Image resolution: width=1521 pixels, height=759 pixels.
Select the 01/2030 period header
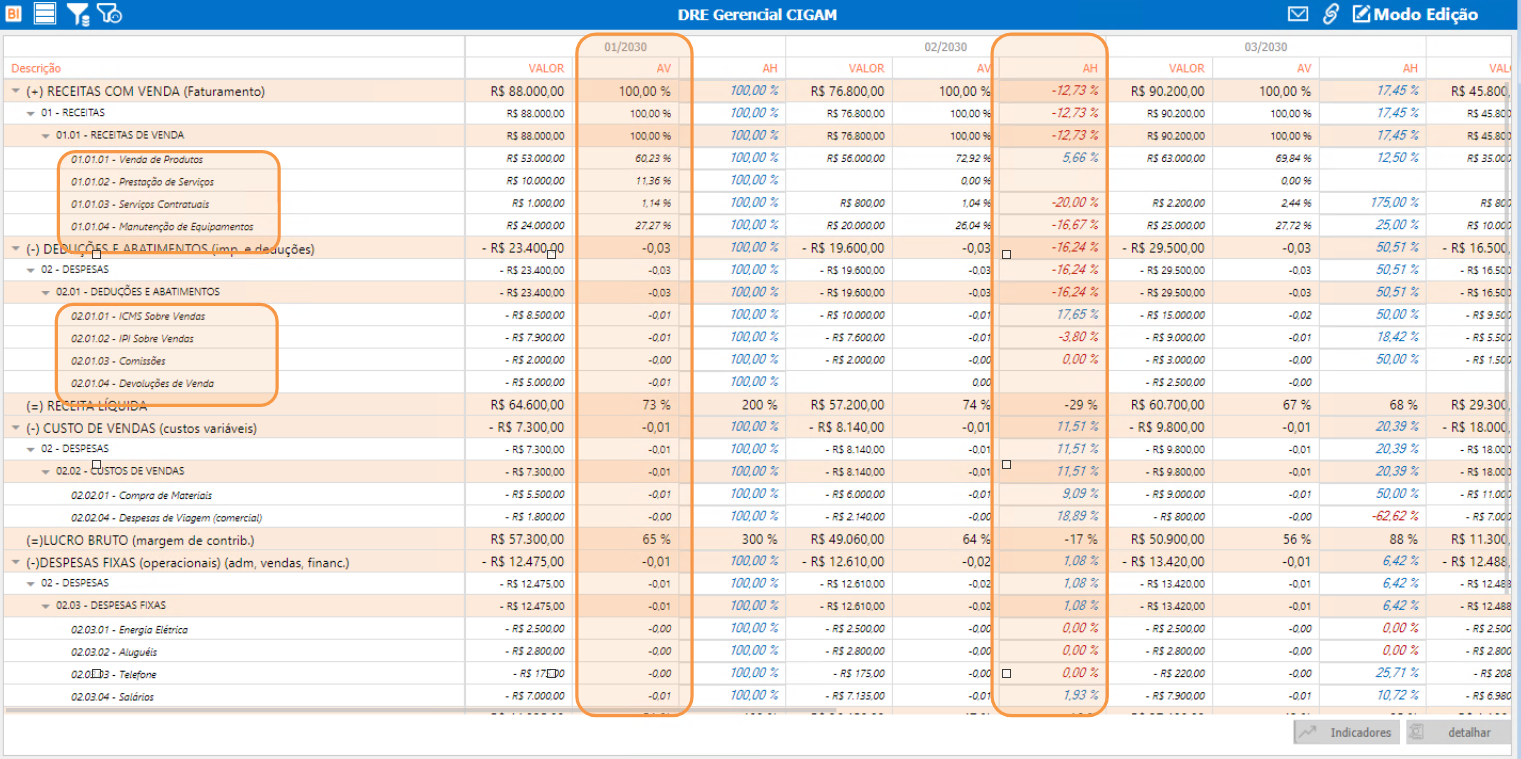click(625, 47)
